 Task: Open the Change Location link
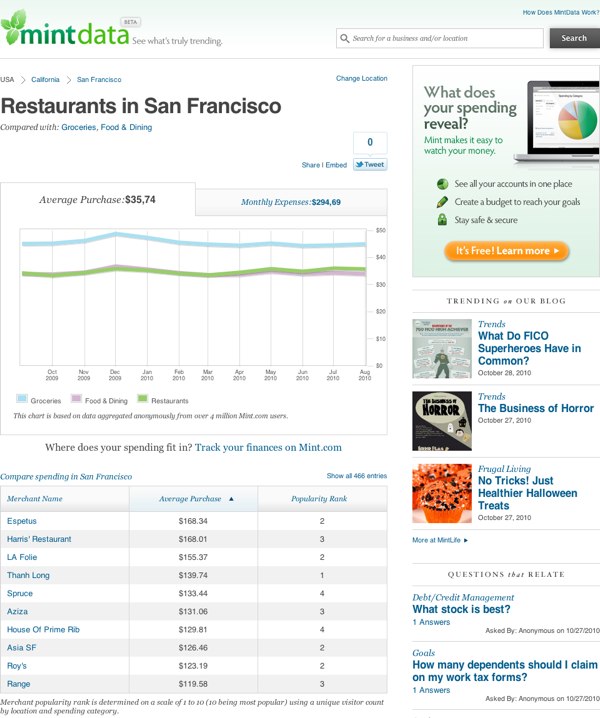click(x=361, y=78)
